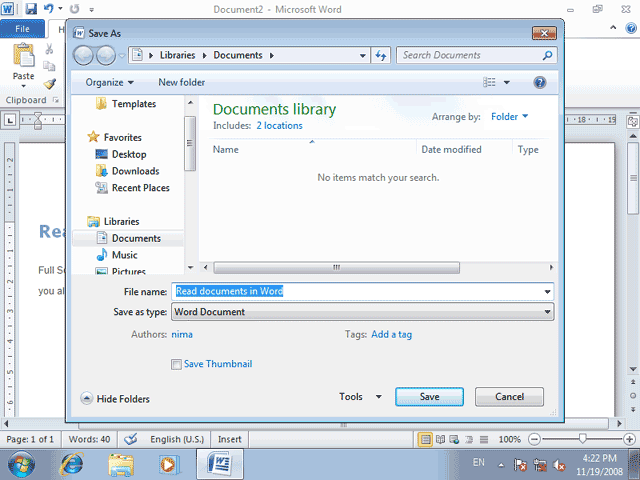
Task: Click the Word Help question mark icon
Action: point(631,28)
